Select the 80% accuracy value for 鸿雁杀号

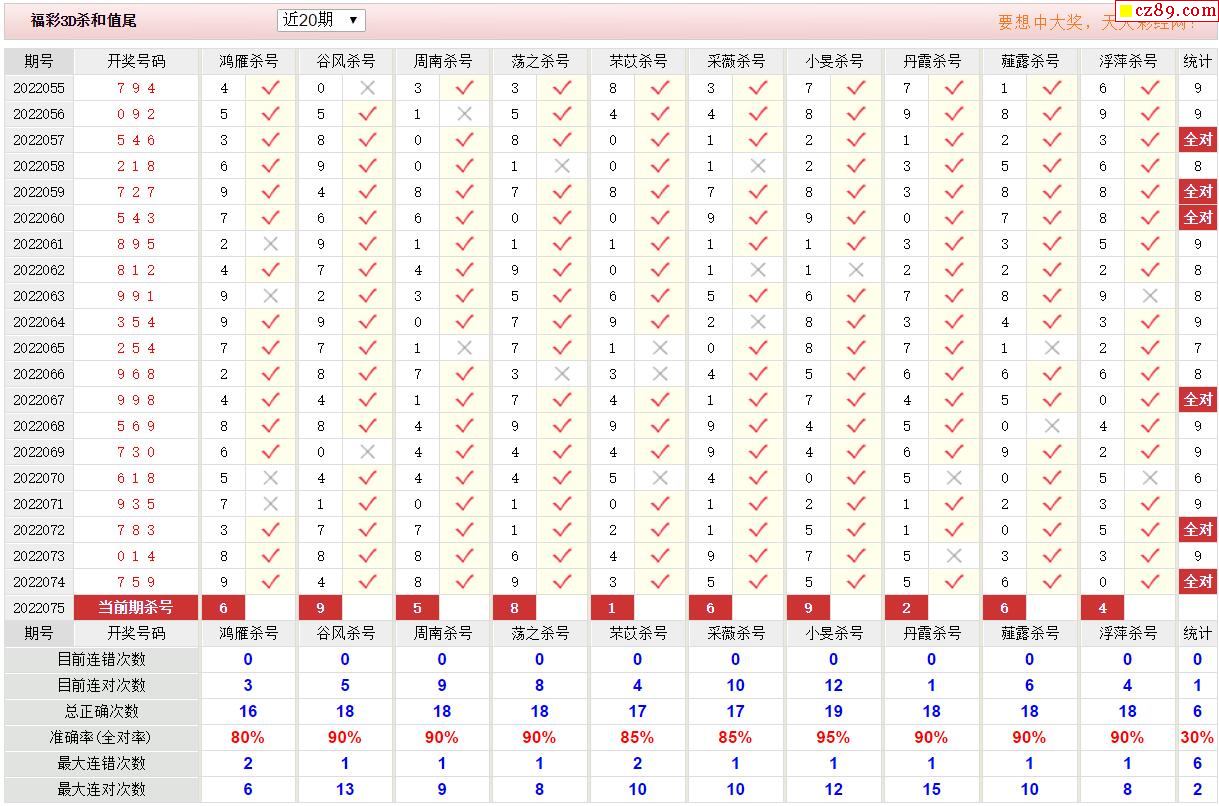(248, 738)
